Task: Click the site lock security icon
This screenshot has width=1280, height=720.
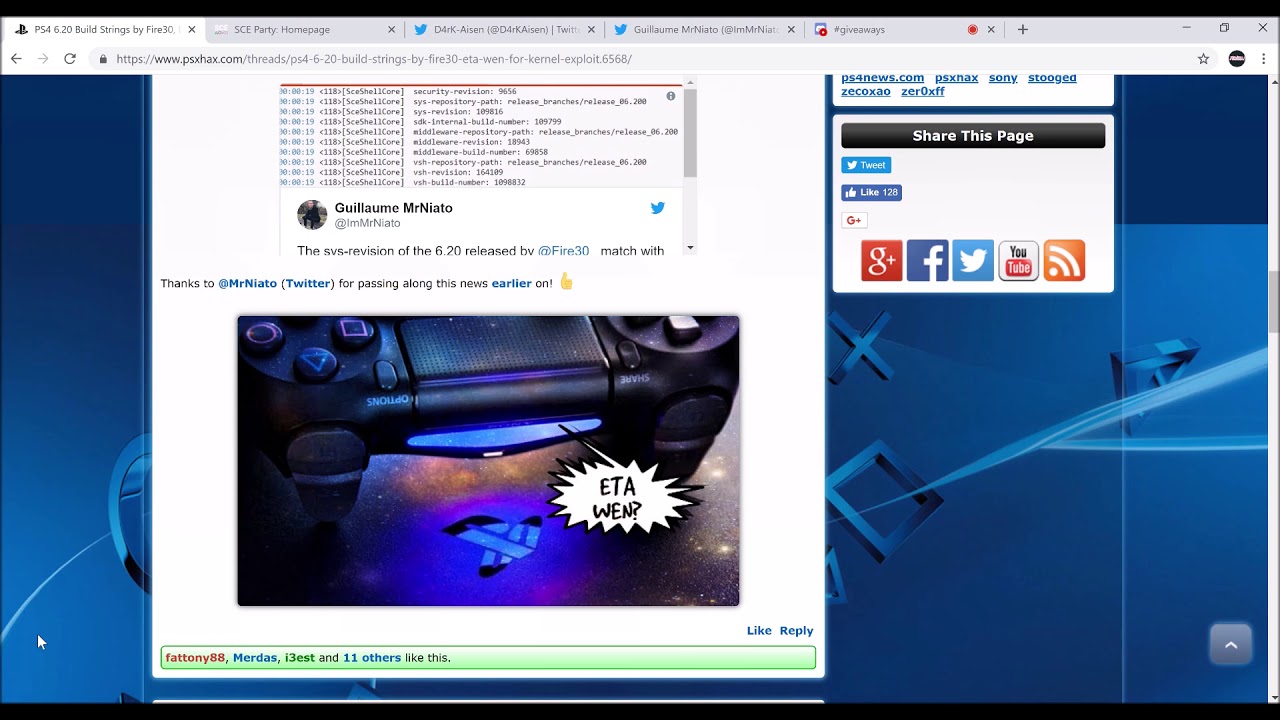Action: click(x=103, y=59)
